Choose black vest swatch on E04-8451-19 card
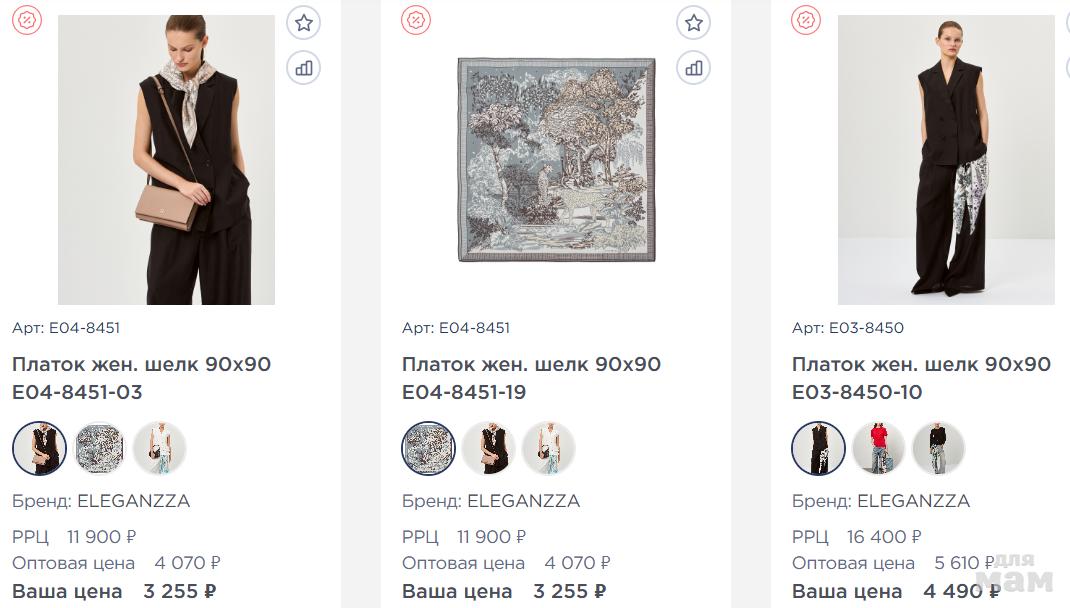The width and height of the screenshot is (1070, 608). click(x=489, y=448)
